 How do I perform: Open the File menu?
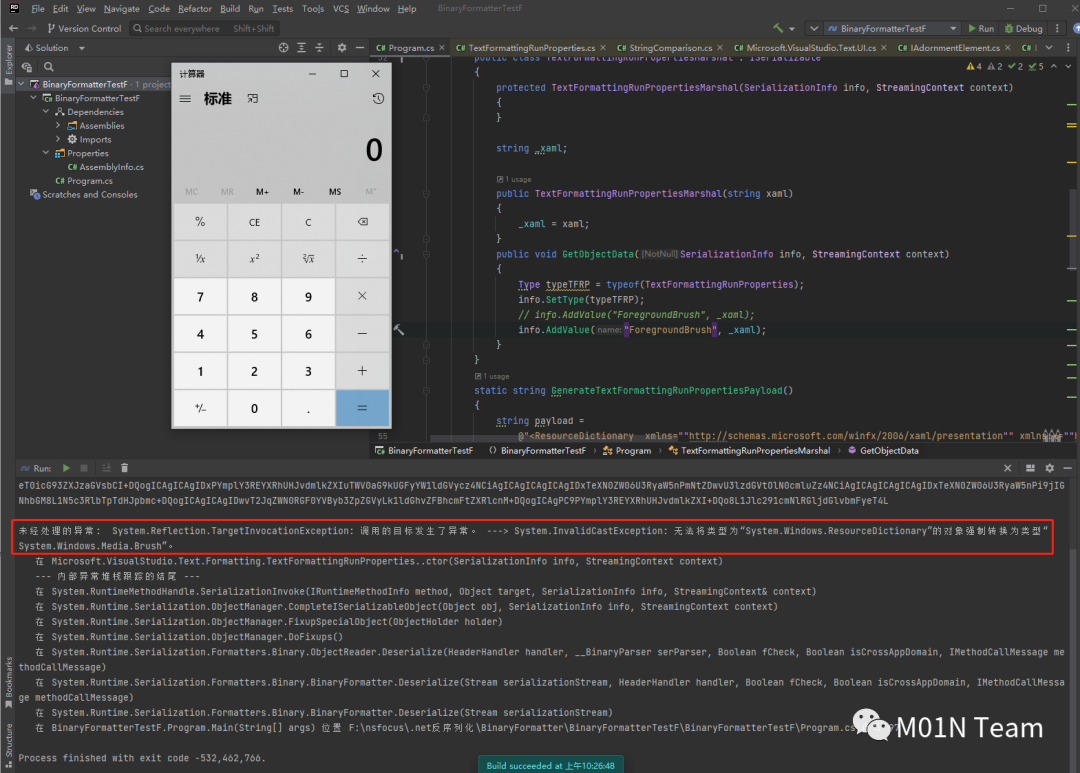tap(38, 9)
